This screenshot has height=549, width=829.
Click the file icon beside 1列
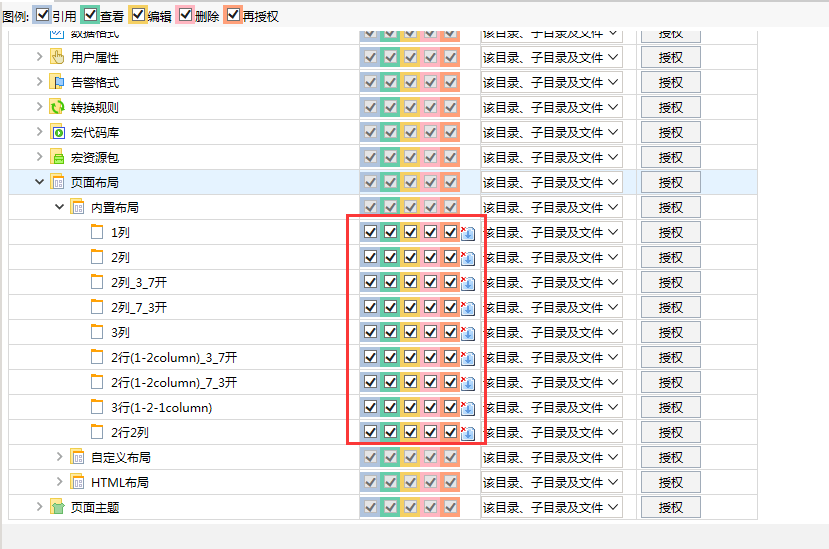97,232
